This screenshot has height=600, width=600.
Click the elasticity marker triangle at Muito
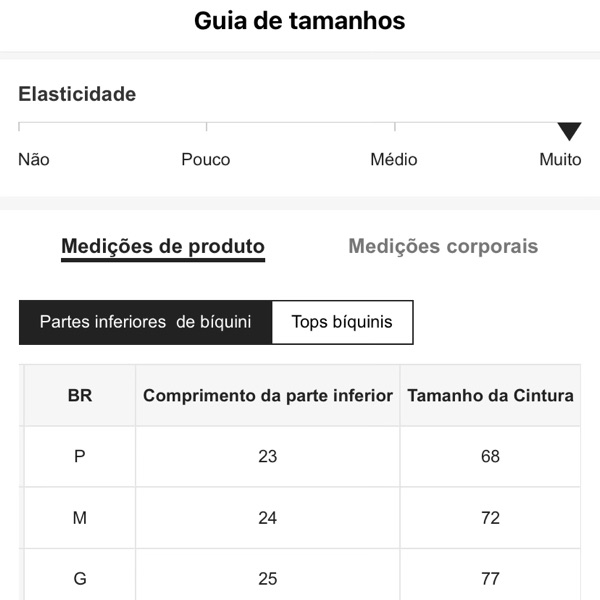coord(569,131)
